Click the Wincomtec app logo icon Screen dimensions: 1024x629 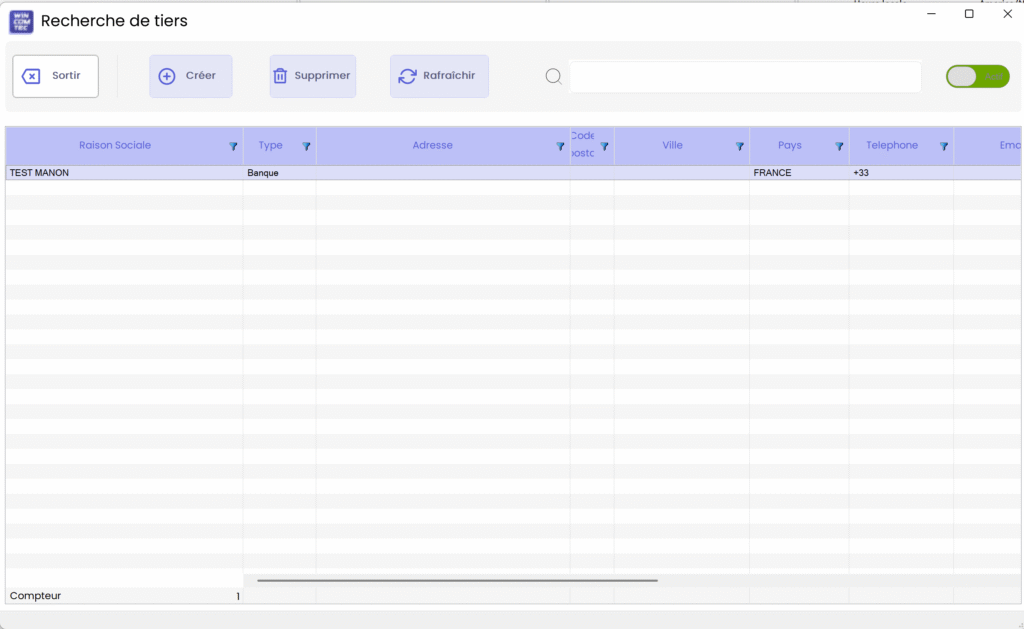21,21
